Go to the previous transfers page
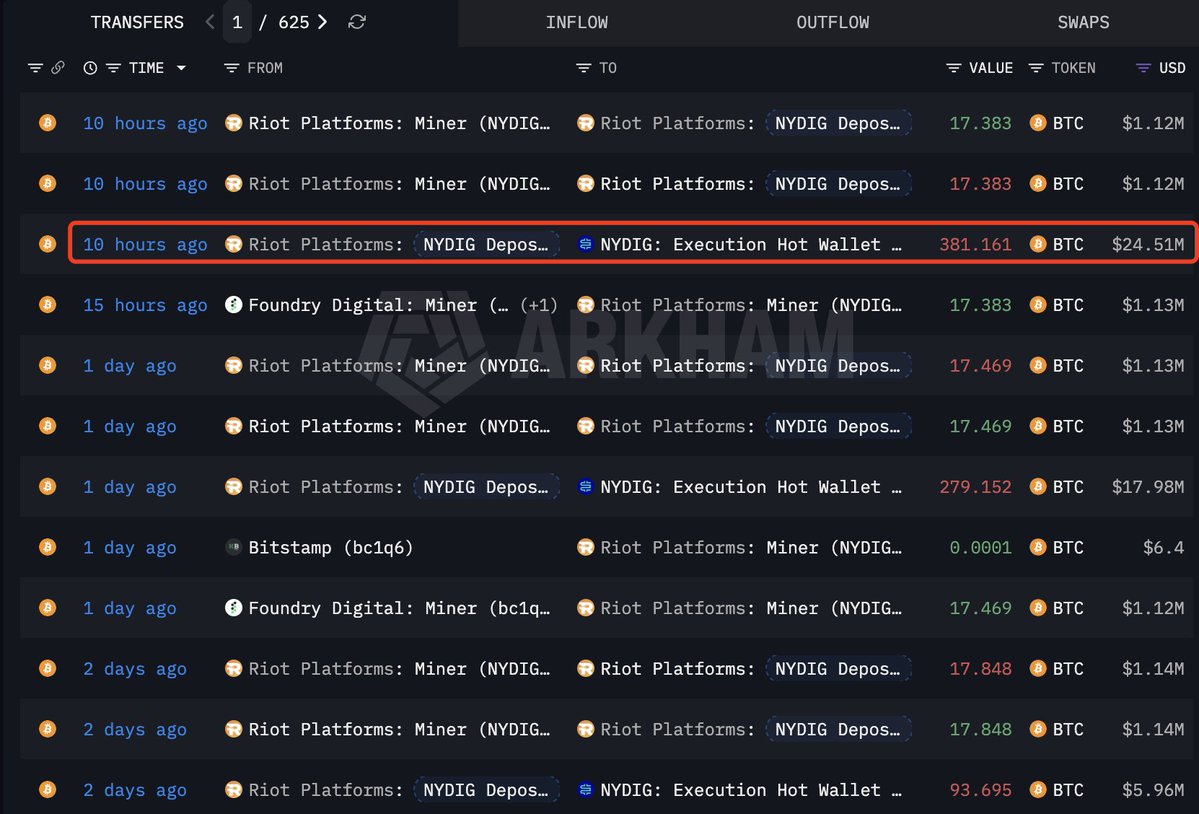This screenshot has width=1199, height=814. [210, 22]
